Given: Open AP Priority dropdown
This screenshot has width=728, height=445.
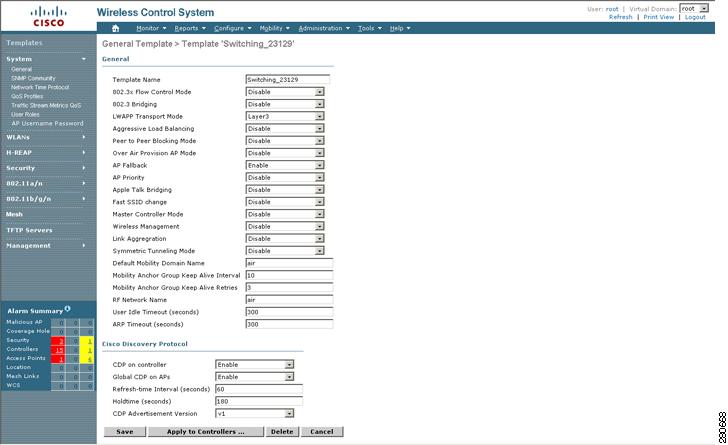Looking at the screenshot, I should click(x=285, y=177).
